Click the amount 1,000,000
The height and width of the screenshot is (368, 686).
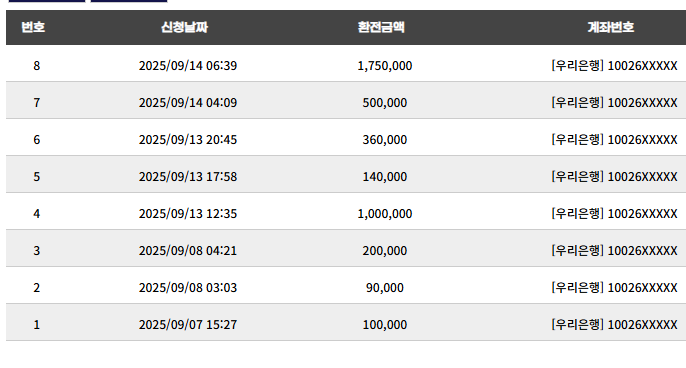(x=385, y=214)
